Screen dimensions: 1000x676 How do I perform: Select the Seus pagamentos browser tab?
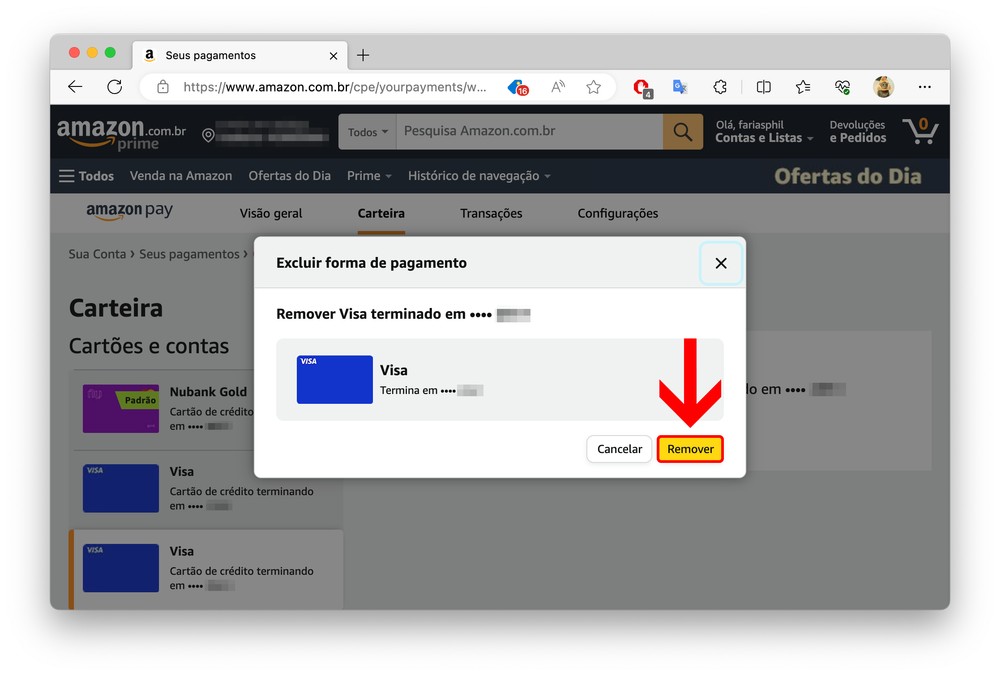click(x=240, y=55)
